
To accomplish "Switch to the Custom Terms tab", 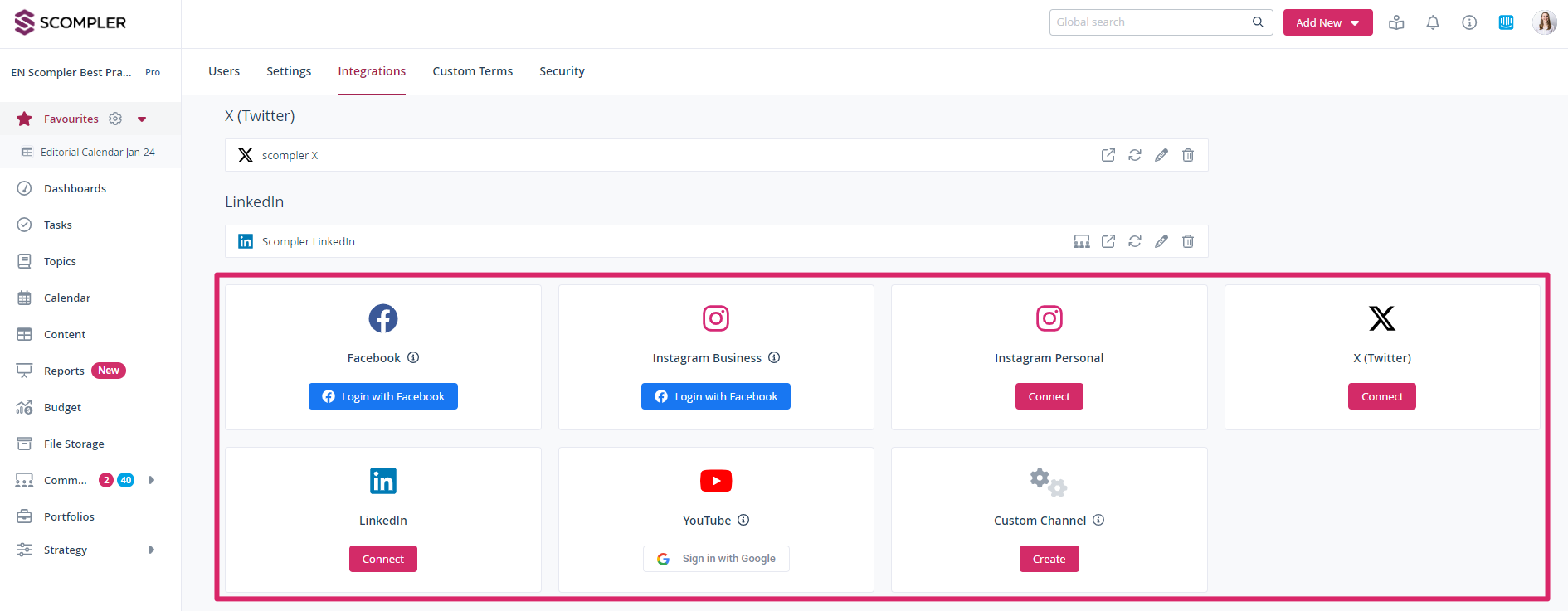I will [x=472, y=71].
